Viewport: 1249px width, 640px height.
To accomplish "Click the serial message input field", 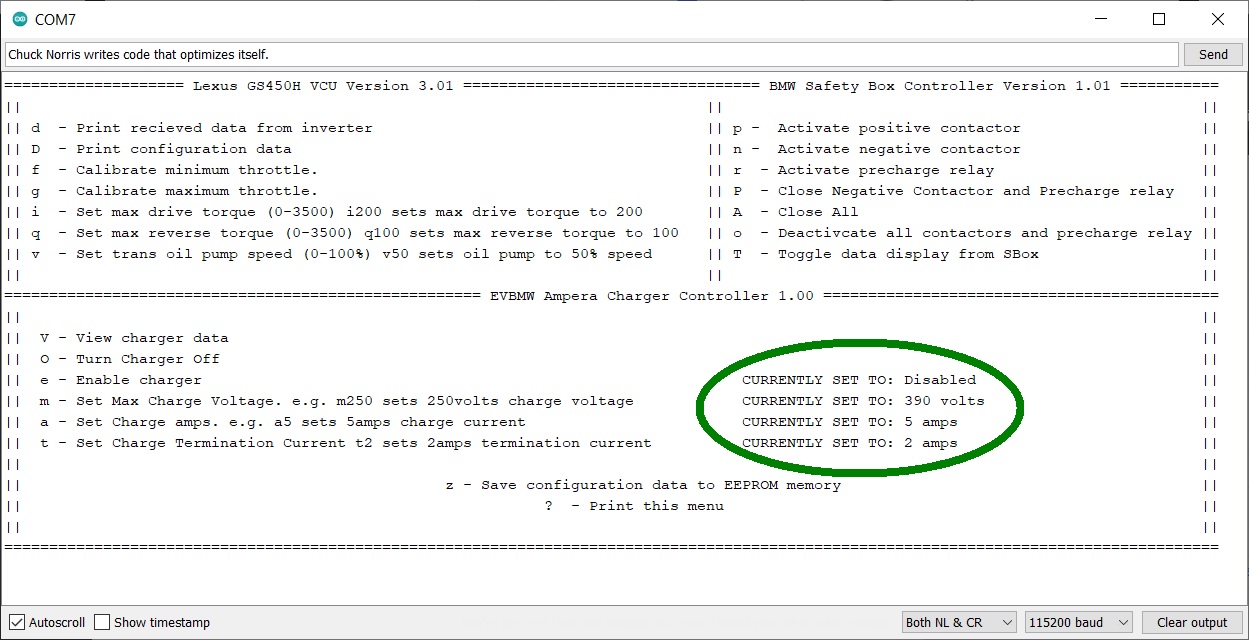I will pos(591,55).
